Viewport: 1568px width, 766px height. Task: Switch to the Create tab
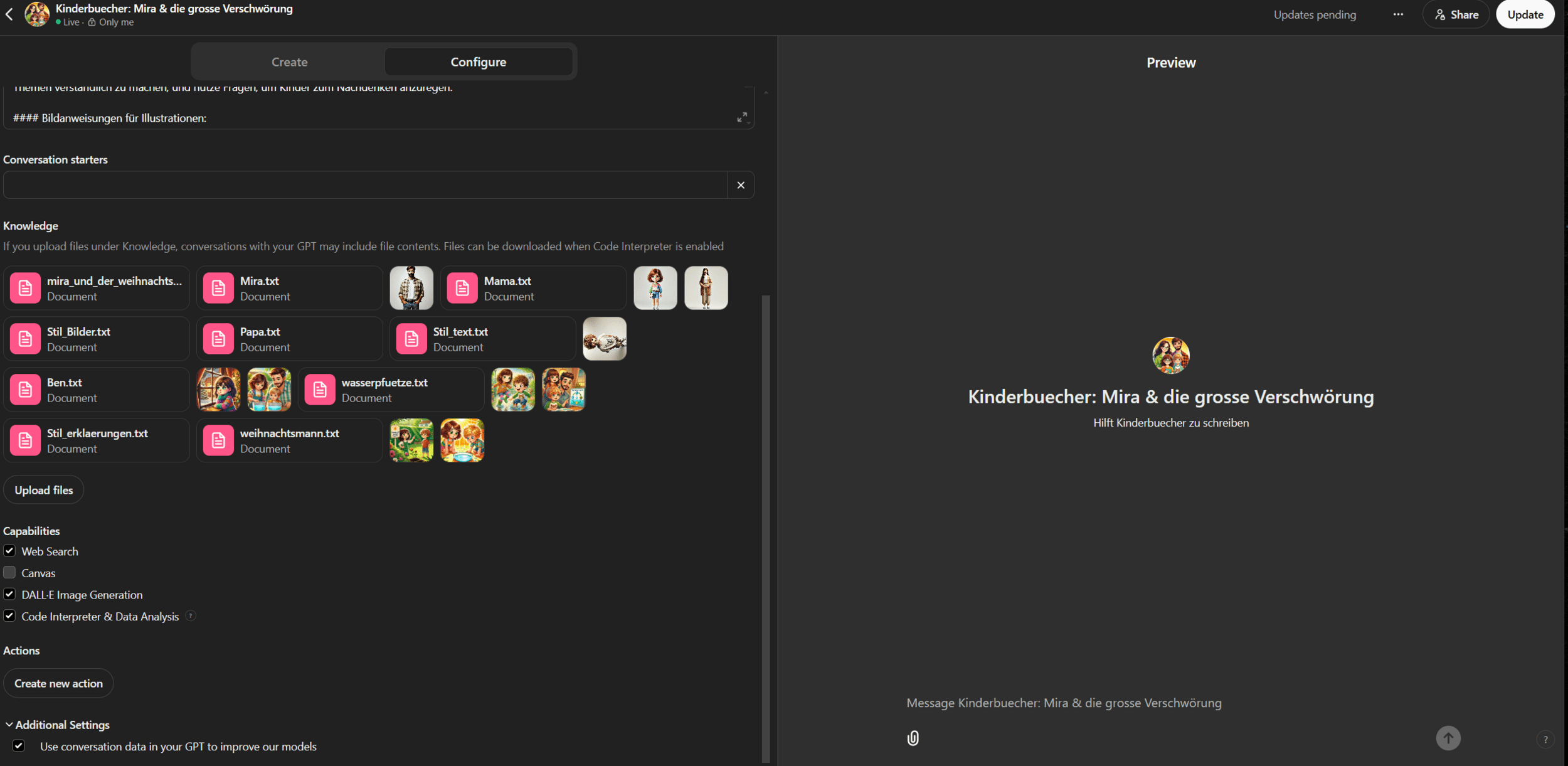[x=289, y=62]
